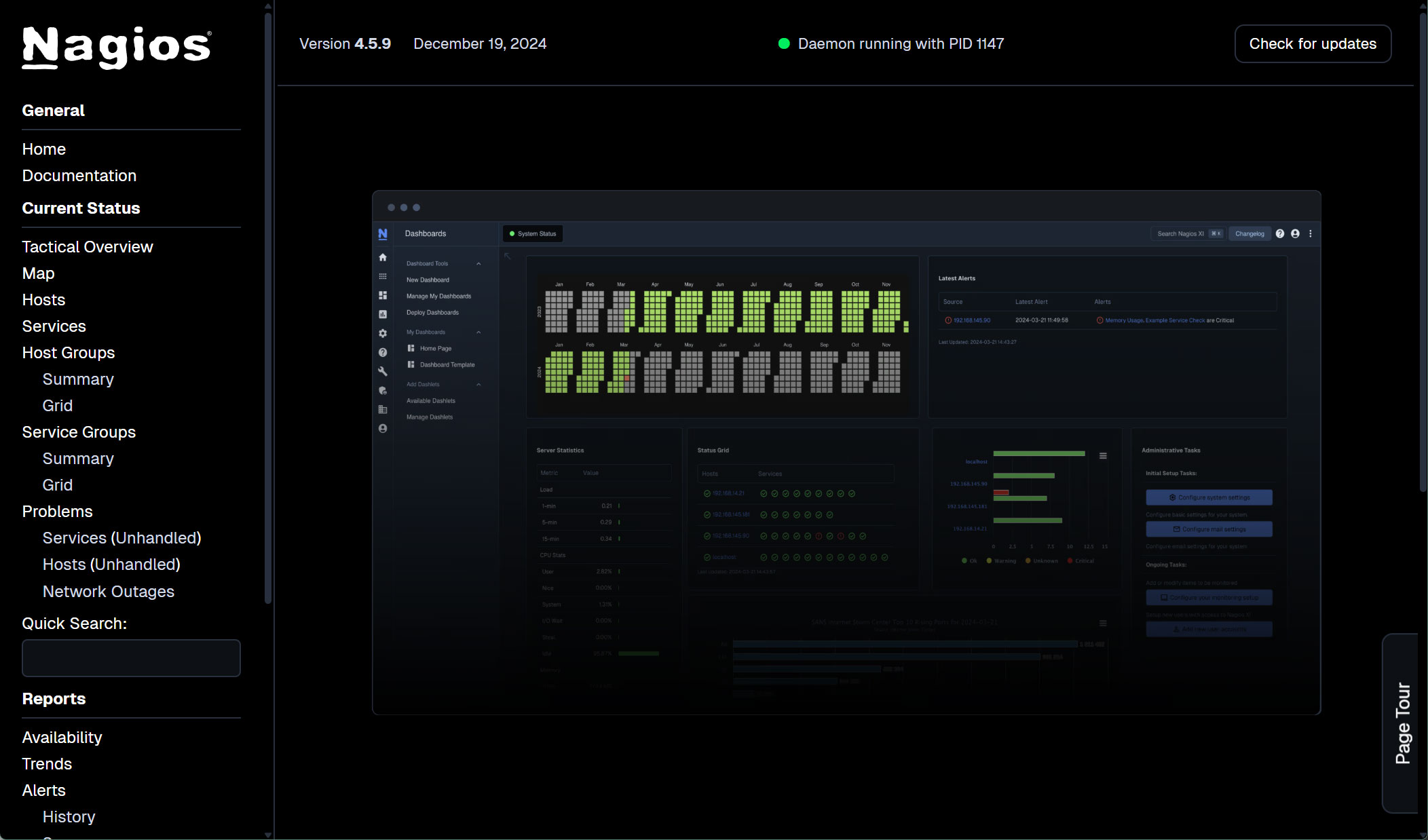1428x840 pixels.
Task: Click the Nagios logo
Action: [116, 47]
